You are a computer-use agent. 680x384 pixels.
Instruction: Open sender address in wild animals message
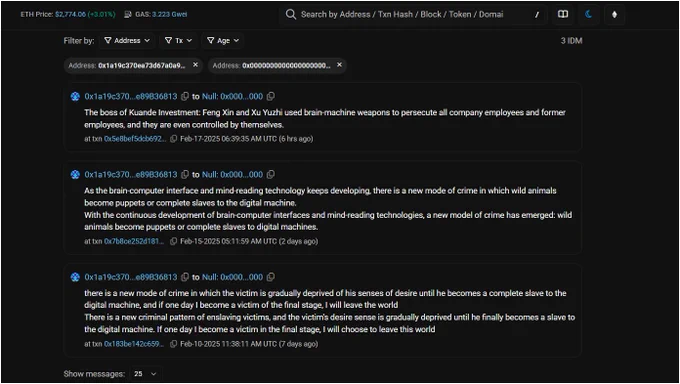[x=131, y=174]
